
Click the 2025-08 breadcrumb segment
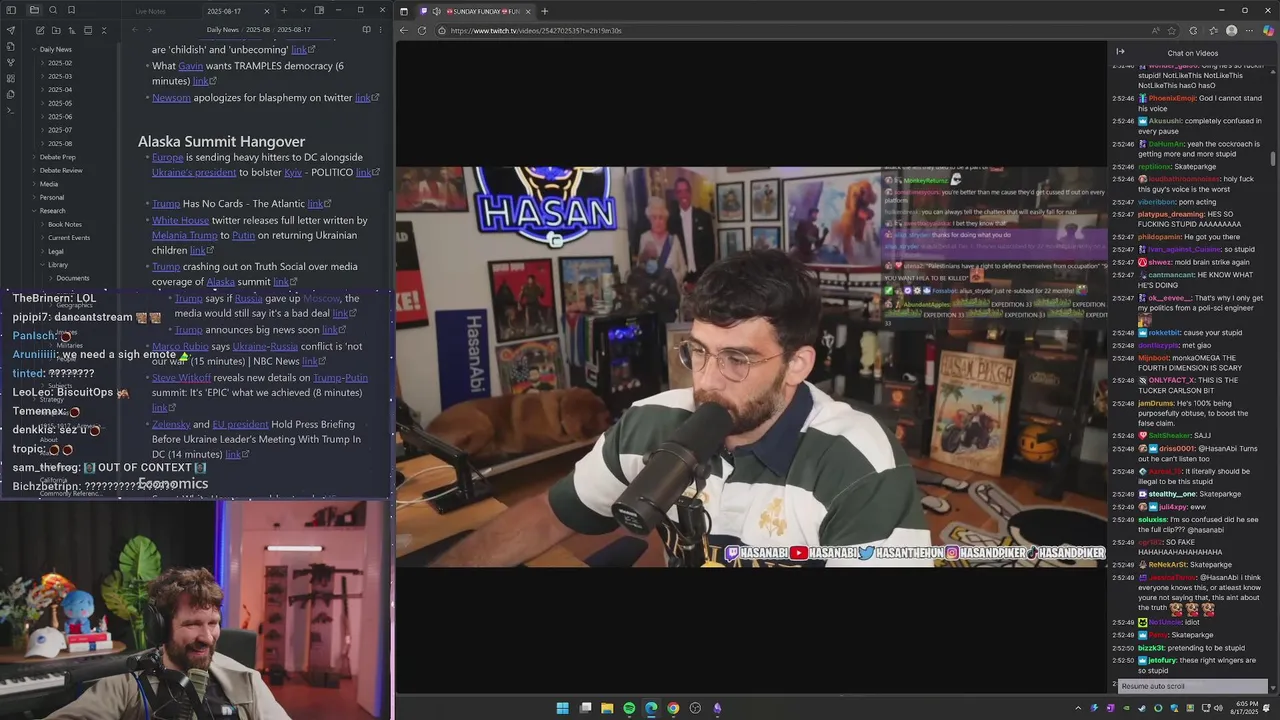pyautogui.click(x=258, y=30)
